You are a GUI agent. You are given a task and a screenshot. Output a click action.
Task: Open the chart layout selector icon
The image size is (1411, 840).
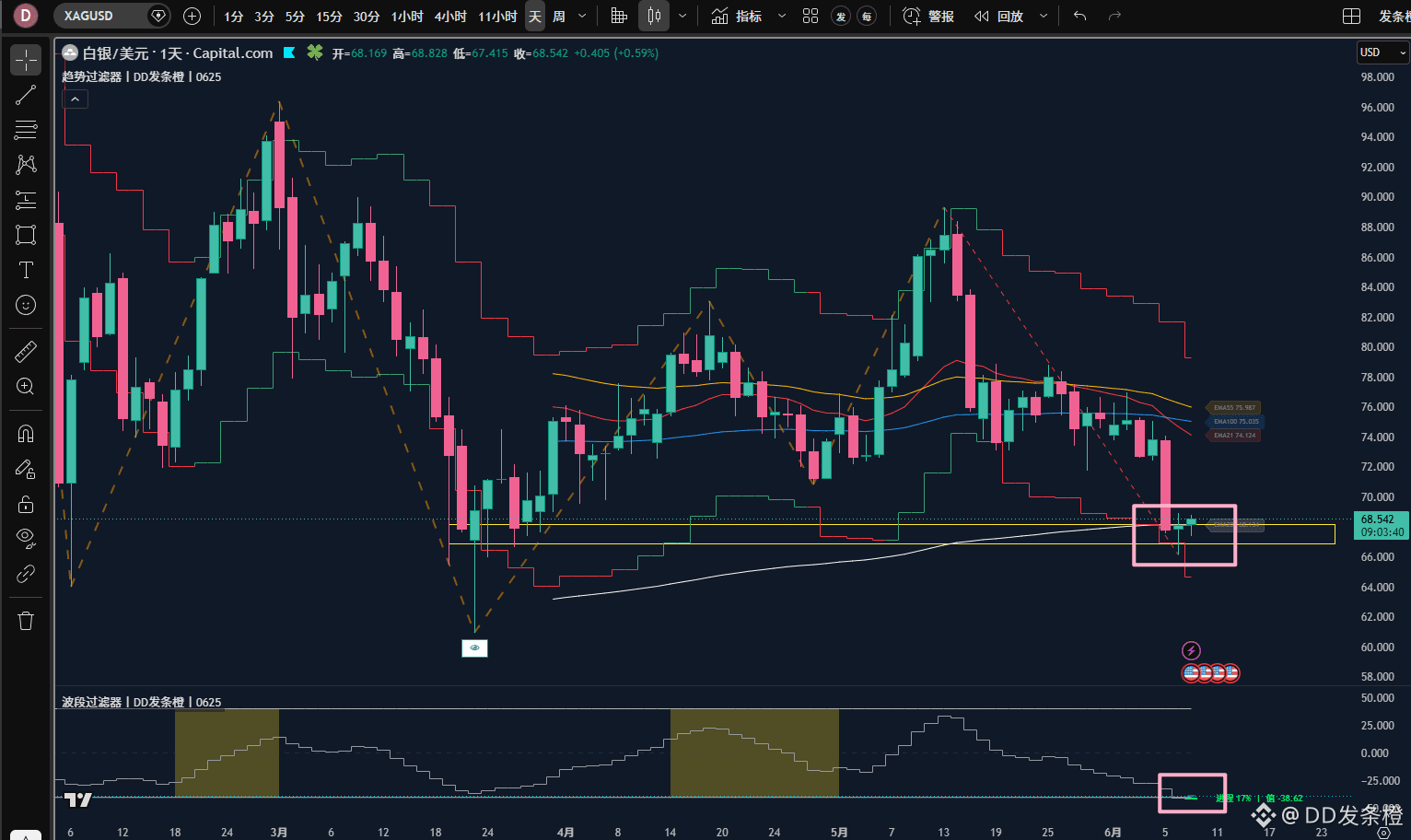tap(1351, 17)
